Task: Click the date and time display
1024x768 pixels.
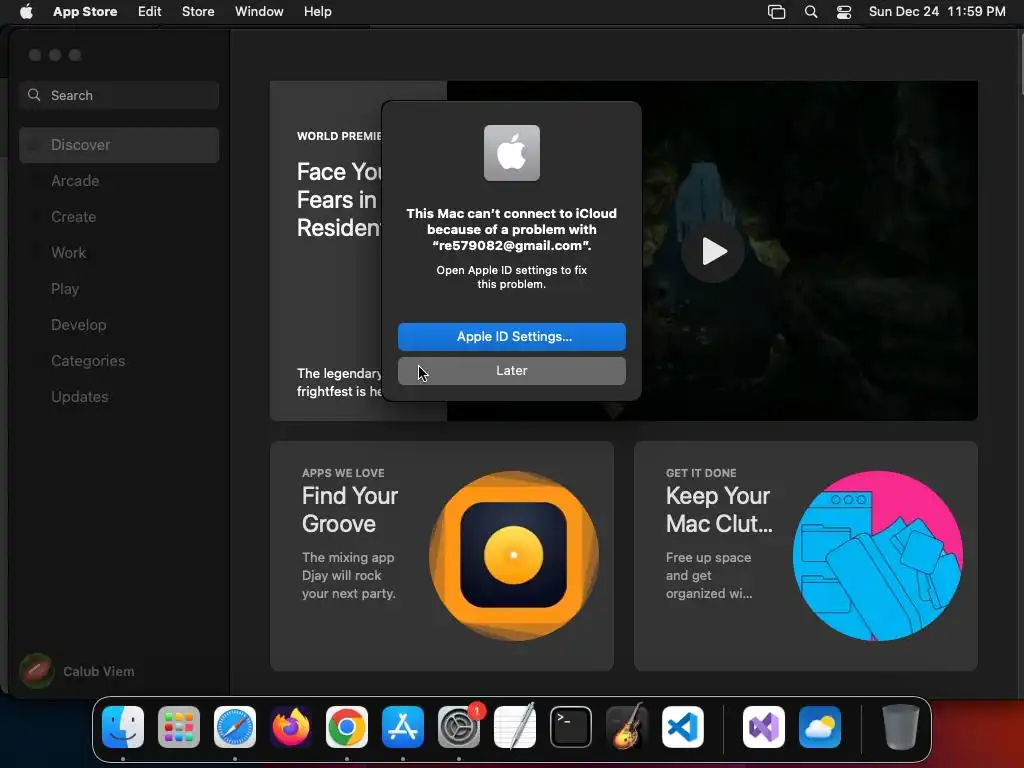Action: 936,11
